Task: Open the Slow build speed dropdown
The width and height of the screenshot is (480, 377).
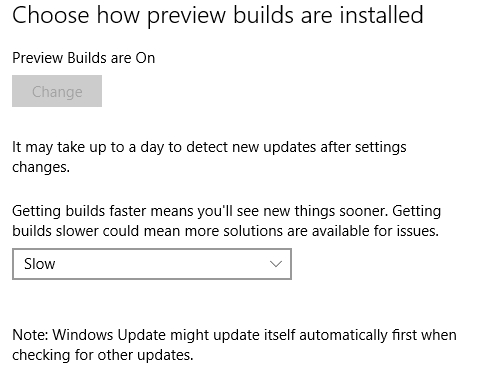Action: pyautogui.click(x=152, y=264)
